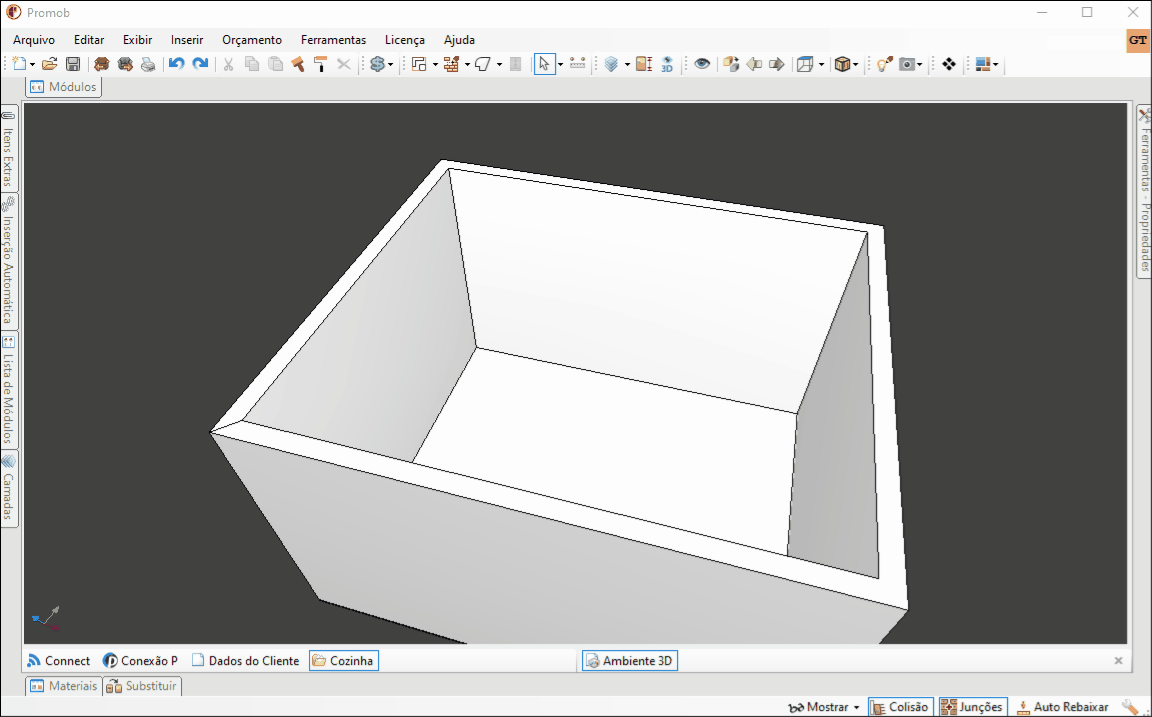Toggle Auto Rebaixar in the status bar
This screenshot has width=1152, height=717.
click(1063, 707)
